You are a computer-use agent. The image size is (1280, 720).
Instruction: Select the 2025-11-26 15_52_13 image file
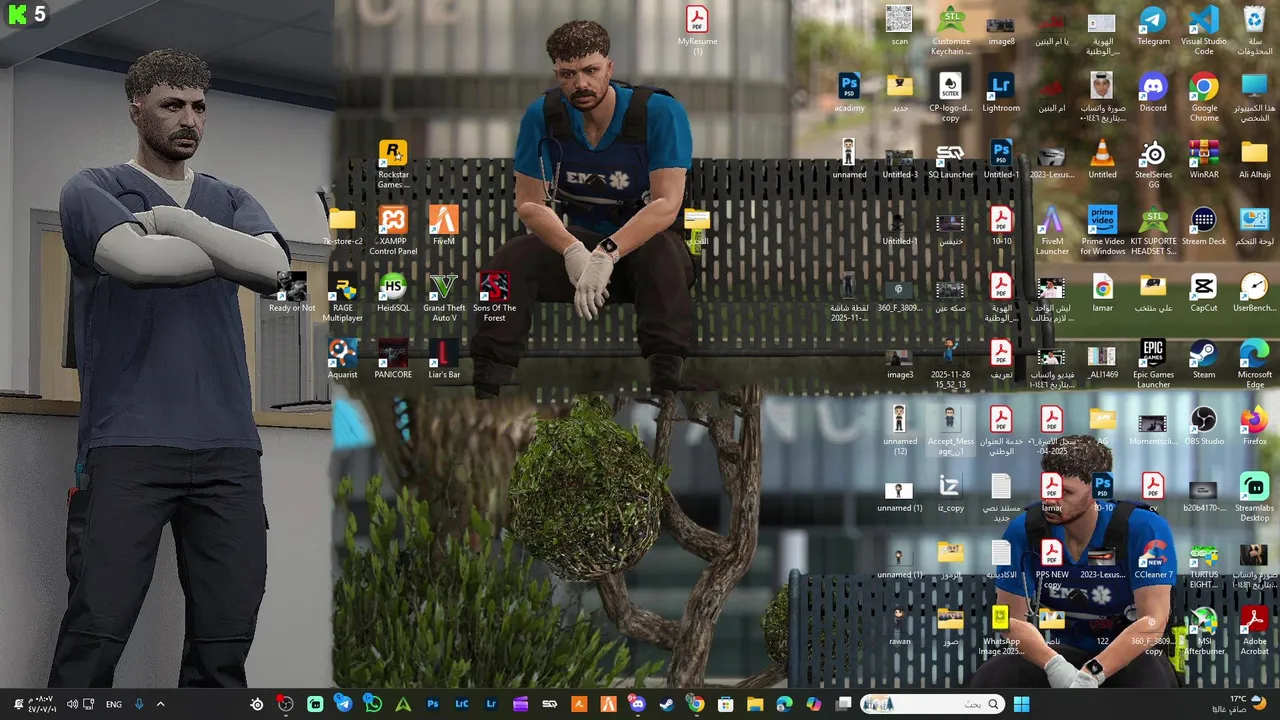[x=951, y=365]
